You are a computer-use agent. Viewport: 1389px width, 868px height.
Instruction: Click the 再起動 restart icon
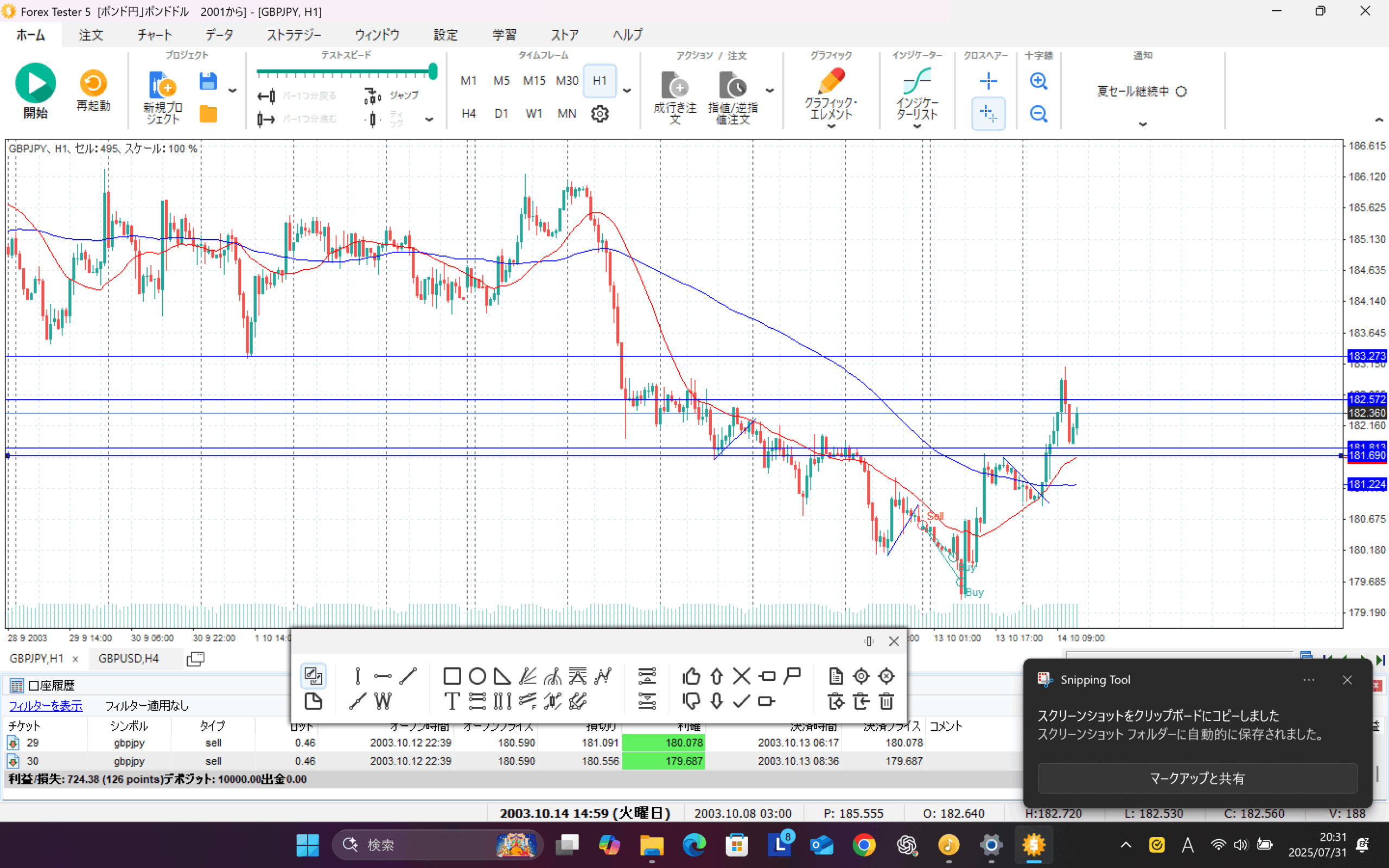click(x=93, y=84)
